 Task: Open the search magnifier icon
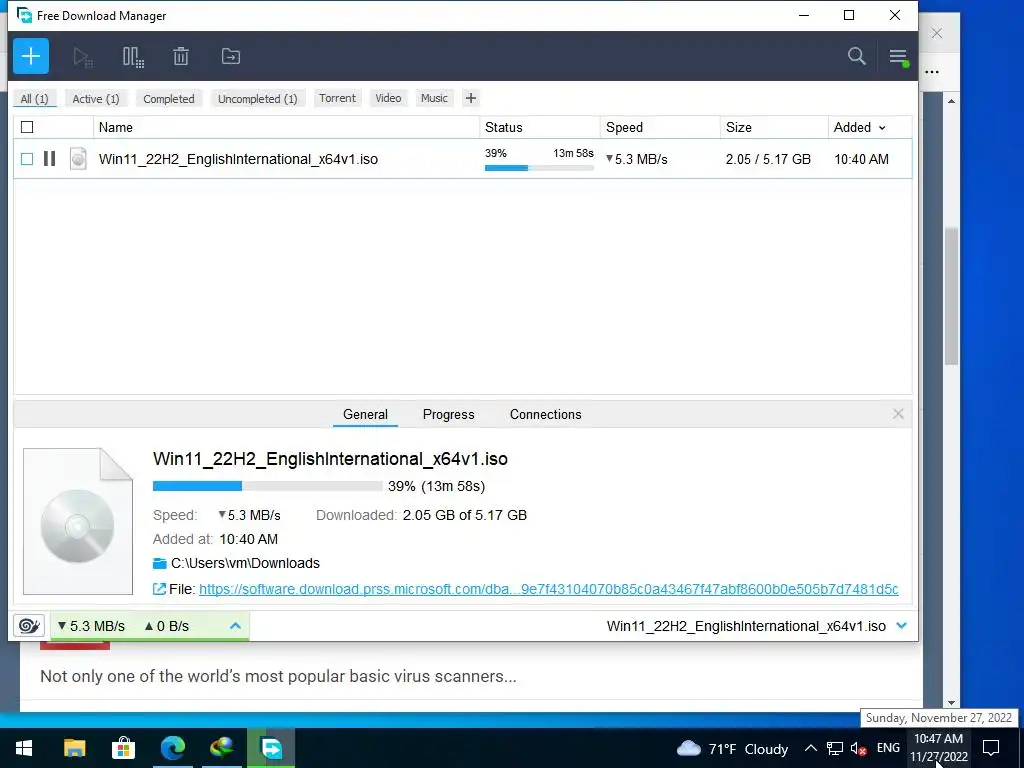(856, 56)
